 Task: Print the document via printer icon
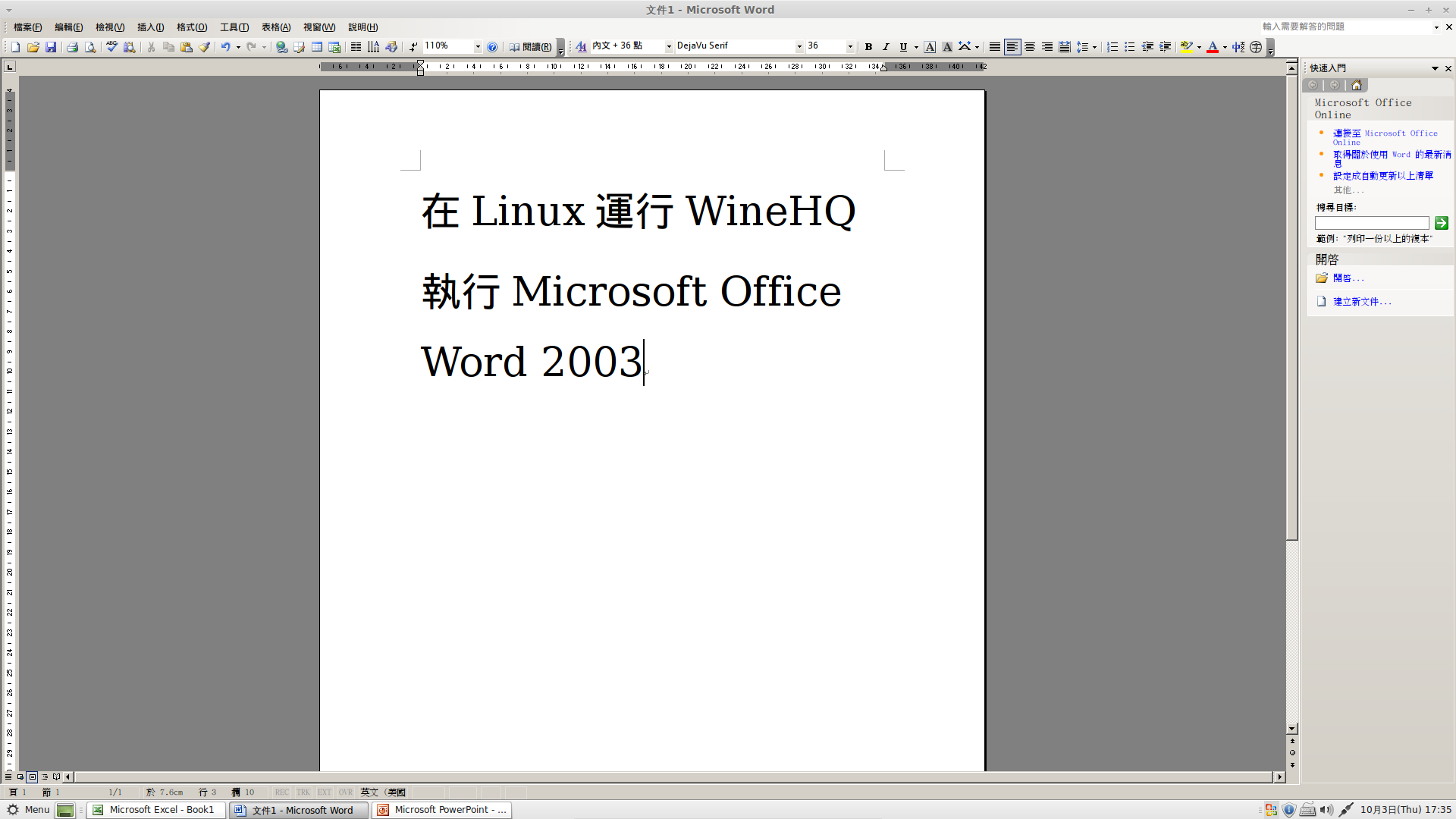click(x=72, y=47)
